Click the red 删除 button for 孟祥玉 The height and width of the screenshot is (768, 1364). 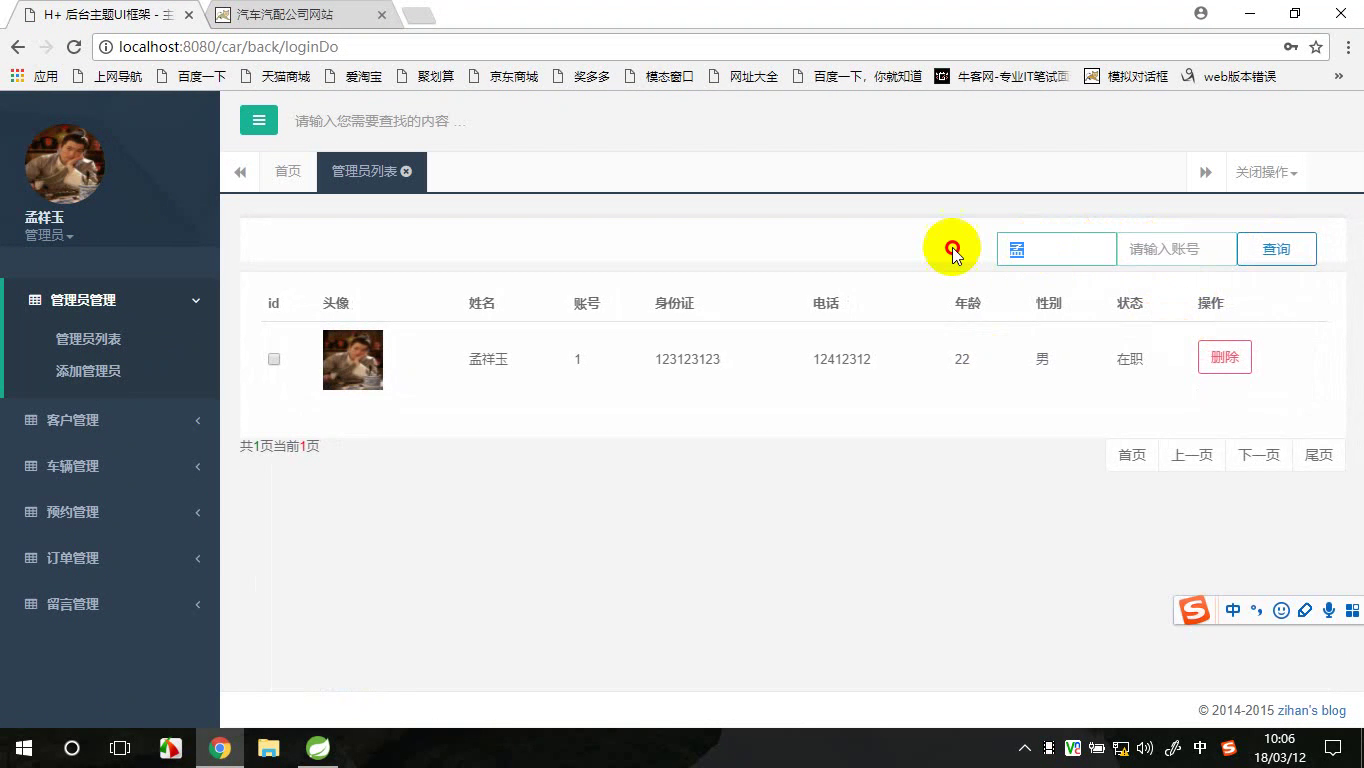tap(1225, 357)
